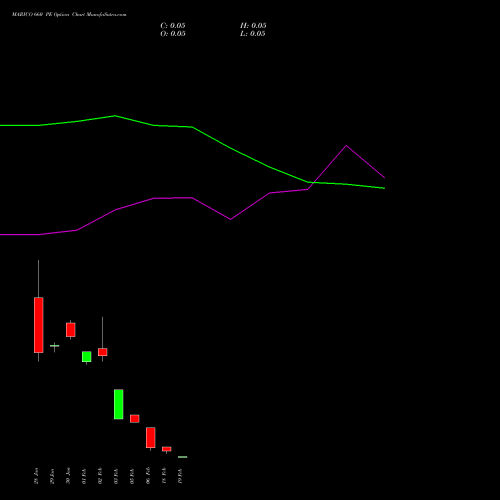Click the "19 Feb" date label
This screenshot has height=500, width=500.
[180, 476]
